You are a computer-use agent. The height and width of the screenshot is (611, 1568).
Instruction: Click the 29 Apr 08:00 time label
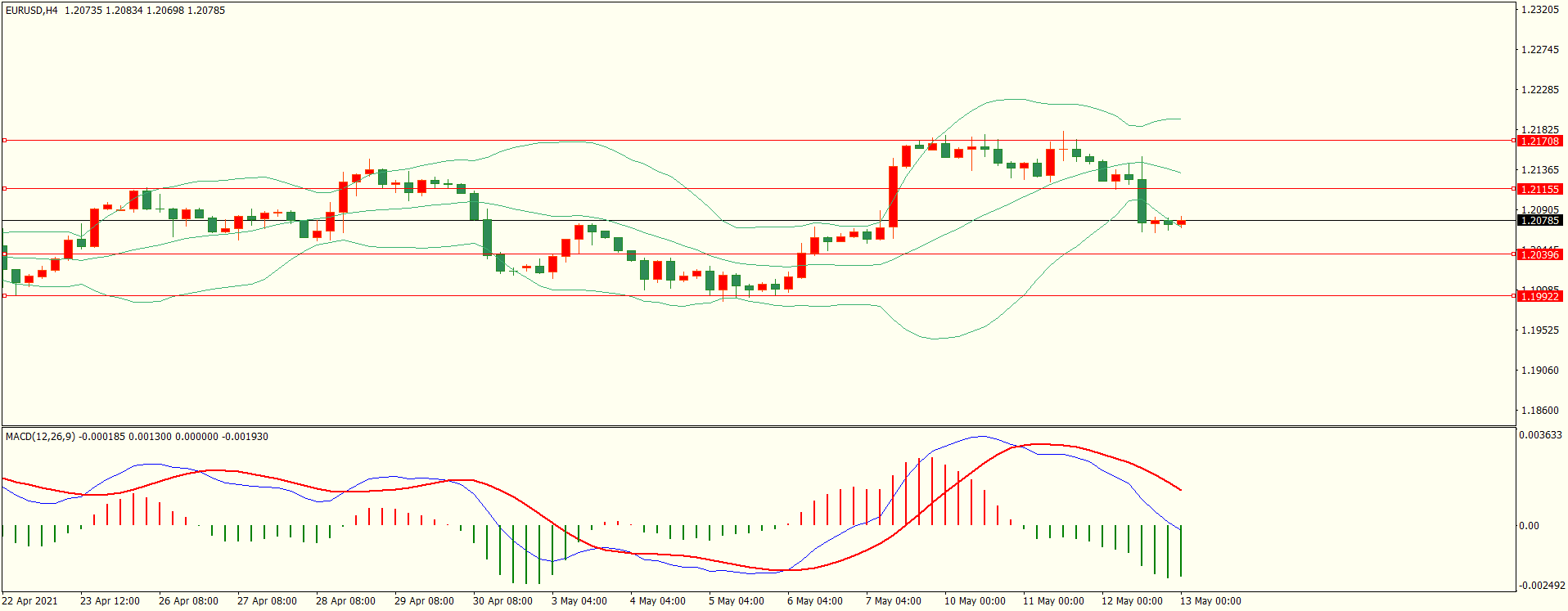pos(424,601)
